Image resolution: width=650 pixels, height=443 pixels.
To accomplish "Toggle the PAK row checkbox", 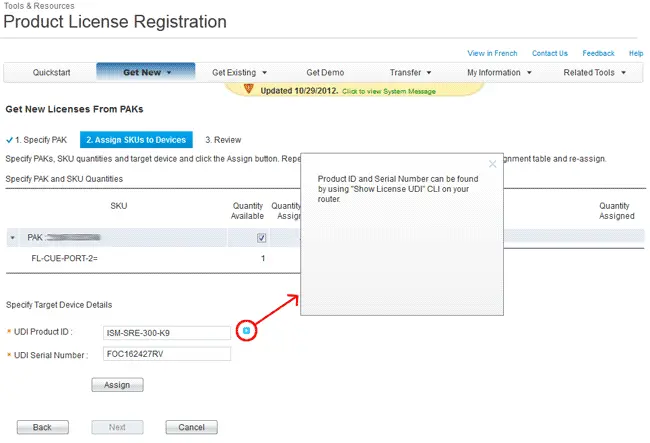I will tap(261, 238).
